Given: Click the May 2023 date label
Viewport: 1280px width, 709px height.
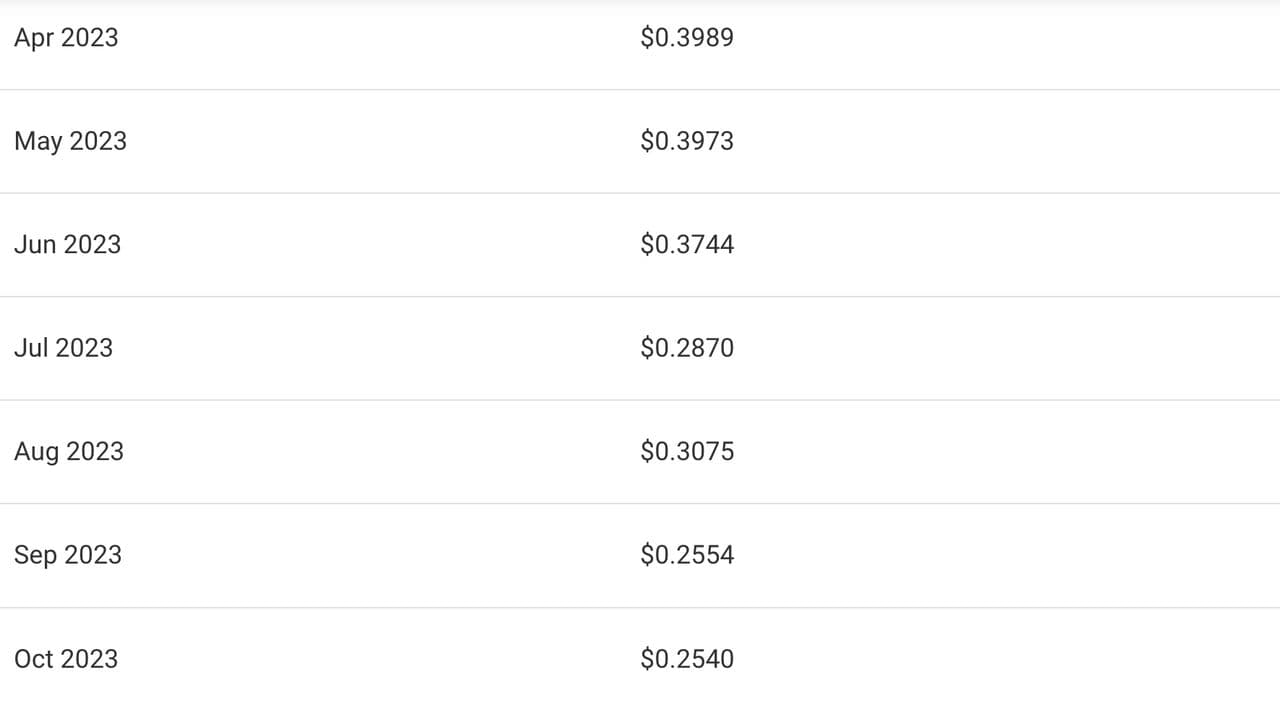Looking at the screenshot, I should pyautogui.click(x=70, y=141).
